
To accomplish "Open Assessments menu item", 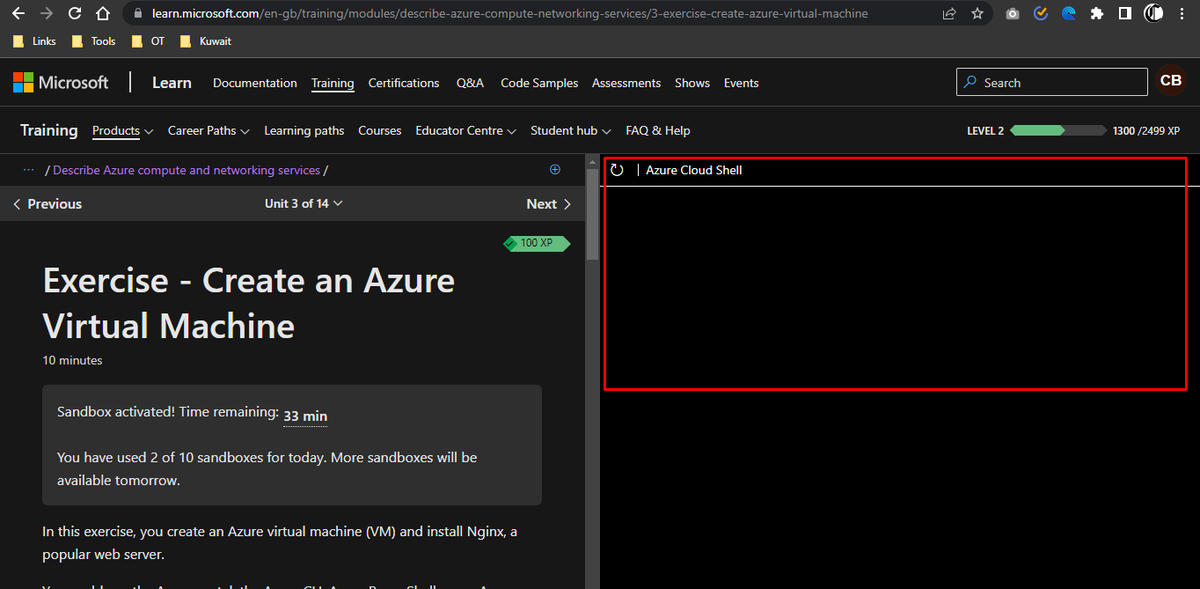I will pos(626,83).
